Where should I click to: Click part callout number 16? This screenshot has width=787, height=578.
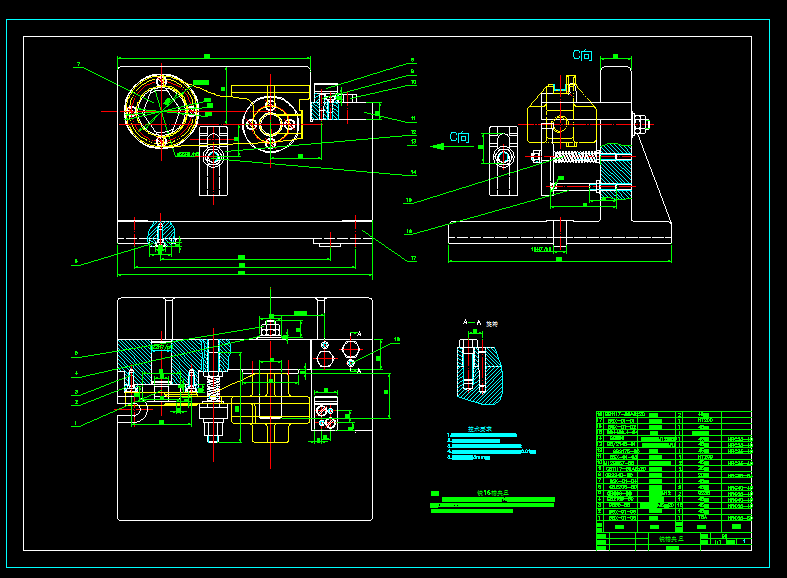[x=409, y=231]
